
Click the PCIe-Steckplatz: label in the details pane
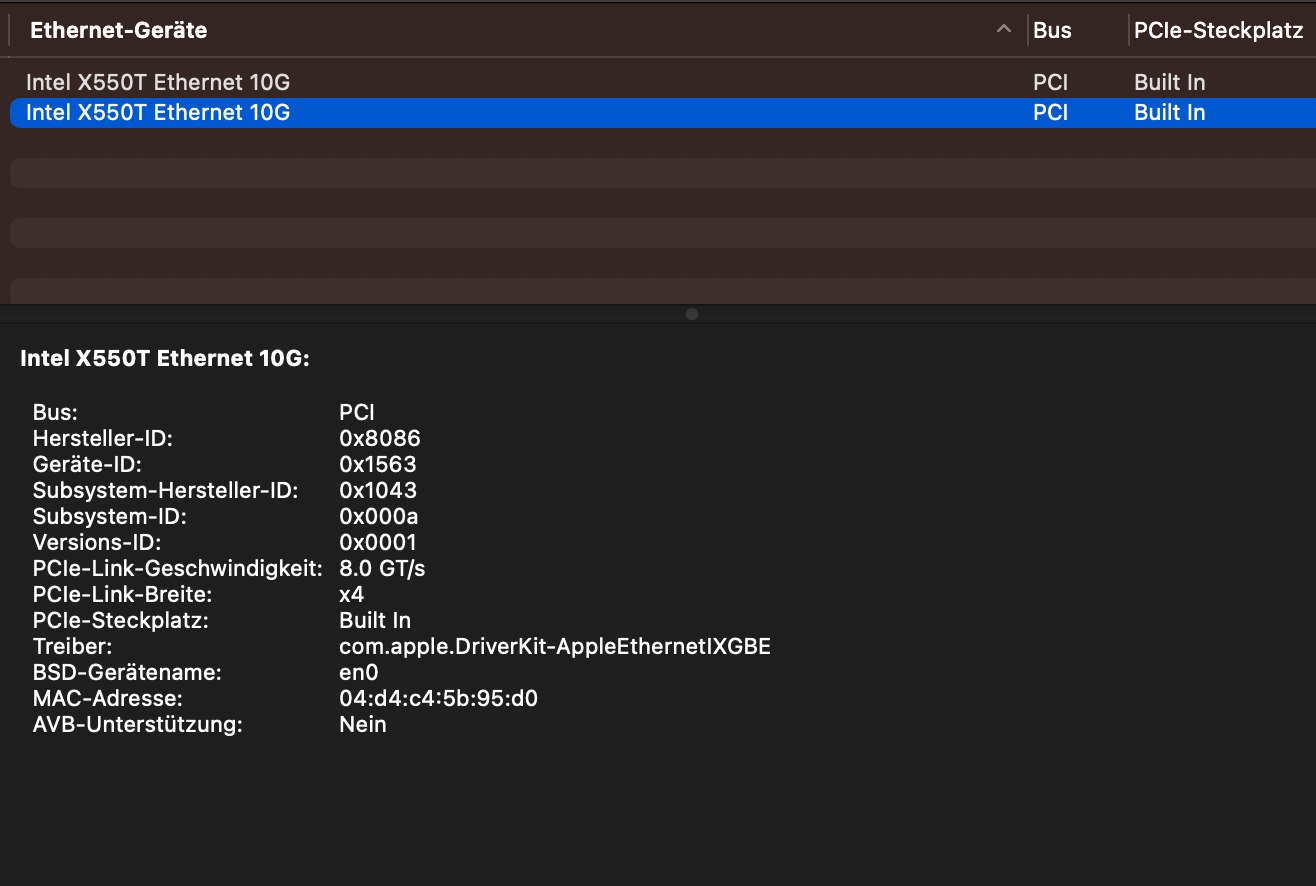[121, 620]
